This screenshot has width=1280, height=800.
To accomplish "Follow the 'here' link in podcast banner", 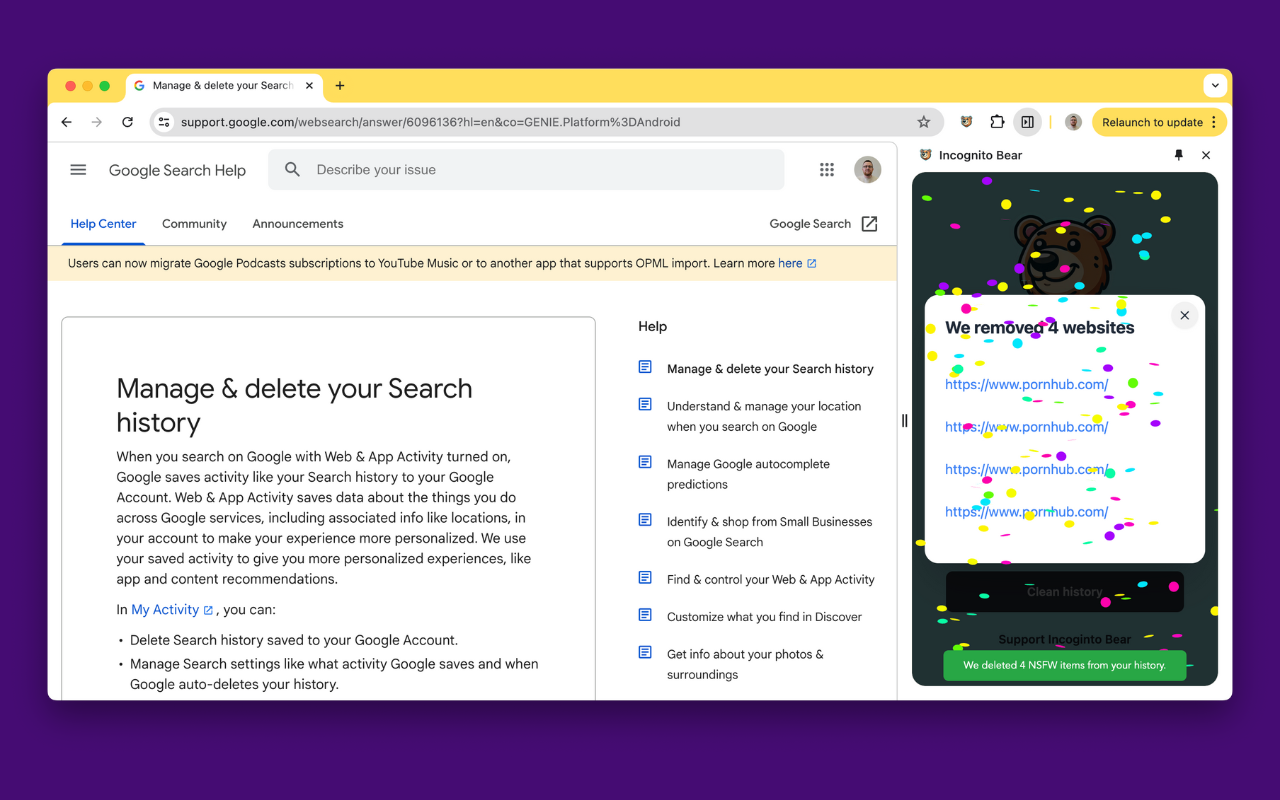I will pos(797,264).
